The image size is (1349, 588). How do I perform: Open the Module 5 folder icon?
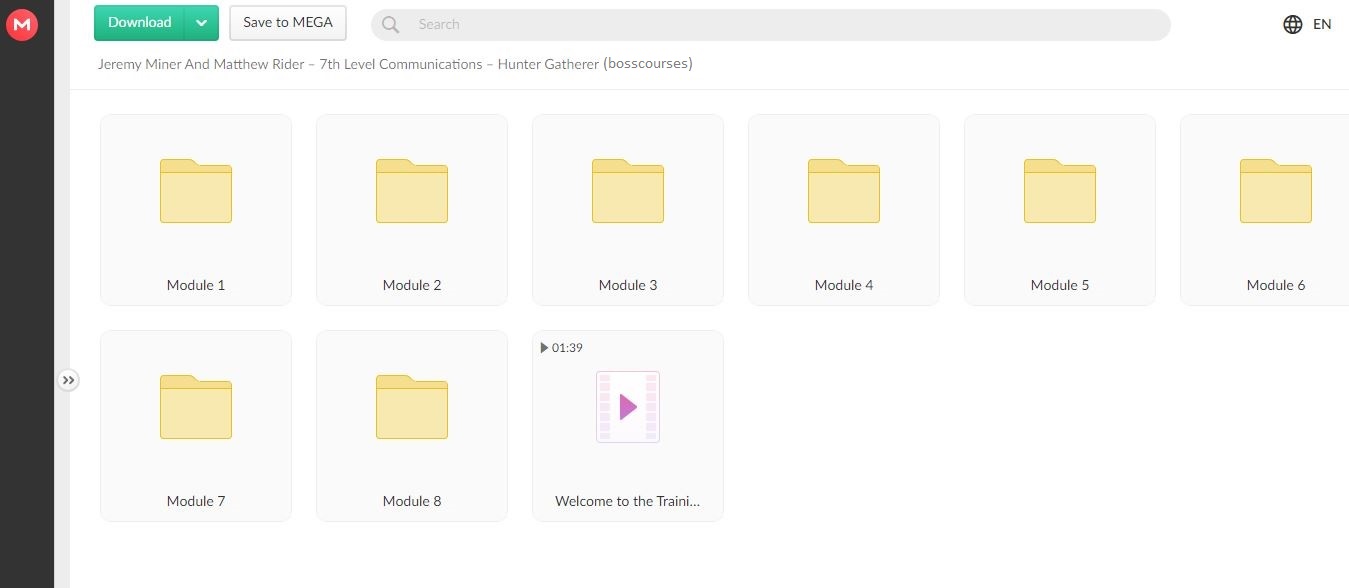pyautogui.click(x=1060, y=191)
